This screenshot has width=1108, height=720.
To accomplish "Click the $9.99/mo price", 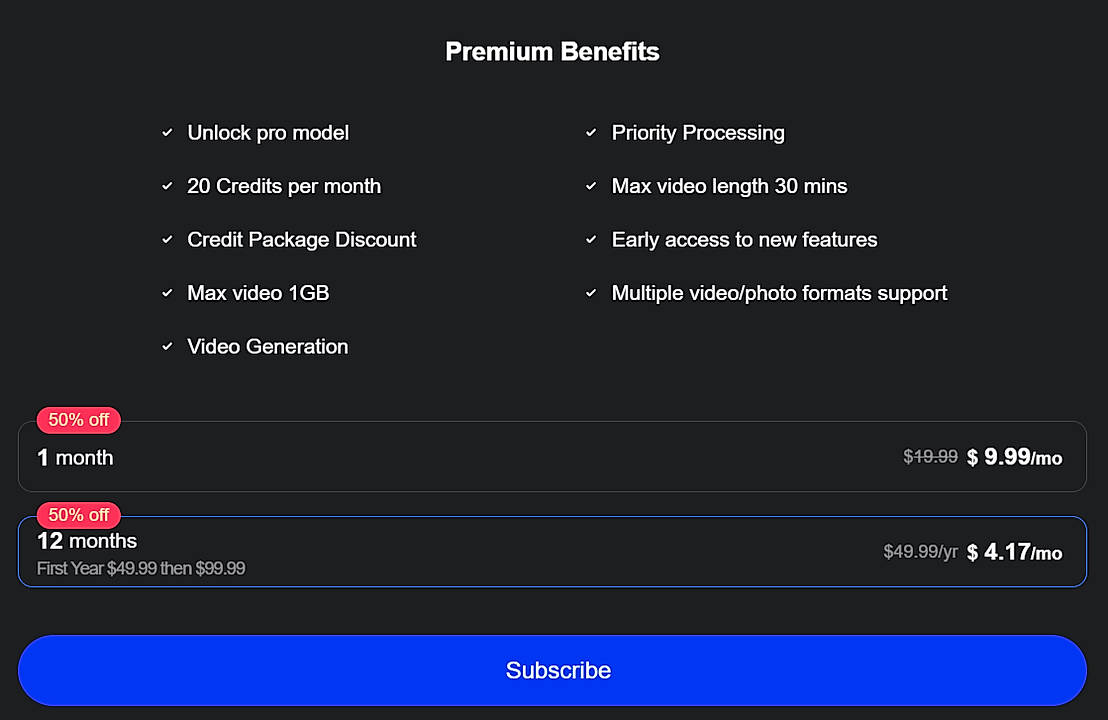I will click(x=1014, y=458).
